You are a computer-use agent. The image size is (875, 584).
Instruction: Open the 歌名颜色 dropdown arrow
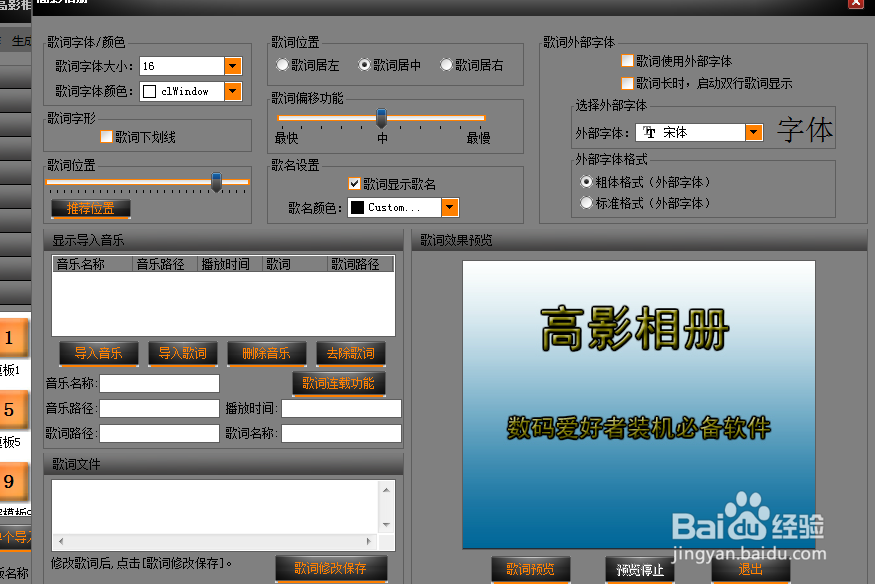tap(450, 207)
